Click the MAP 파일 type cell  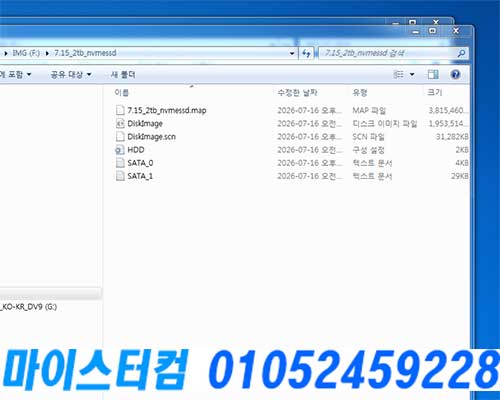pyautogui.click(x=369, y=110)
